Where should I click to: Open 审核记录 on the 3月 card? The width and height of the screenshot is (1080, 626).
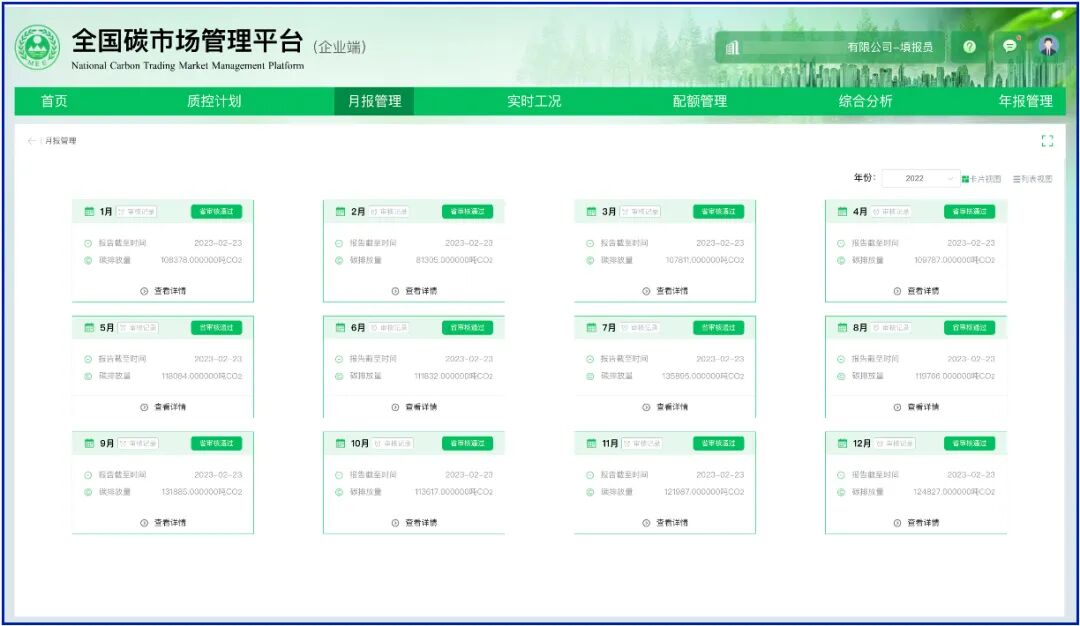(640, 211)
